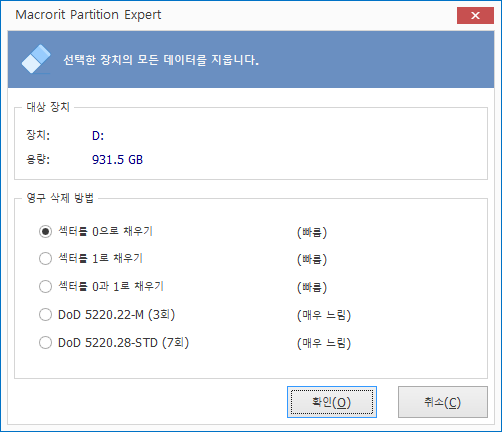The width and height of the screenshot is (502, 432).
Task: Click the (빠름) text beside 섹터를 0과 1로 채우기
Action: click(312, 287)
